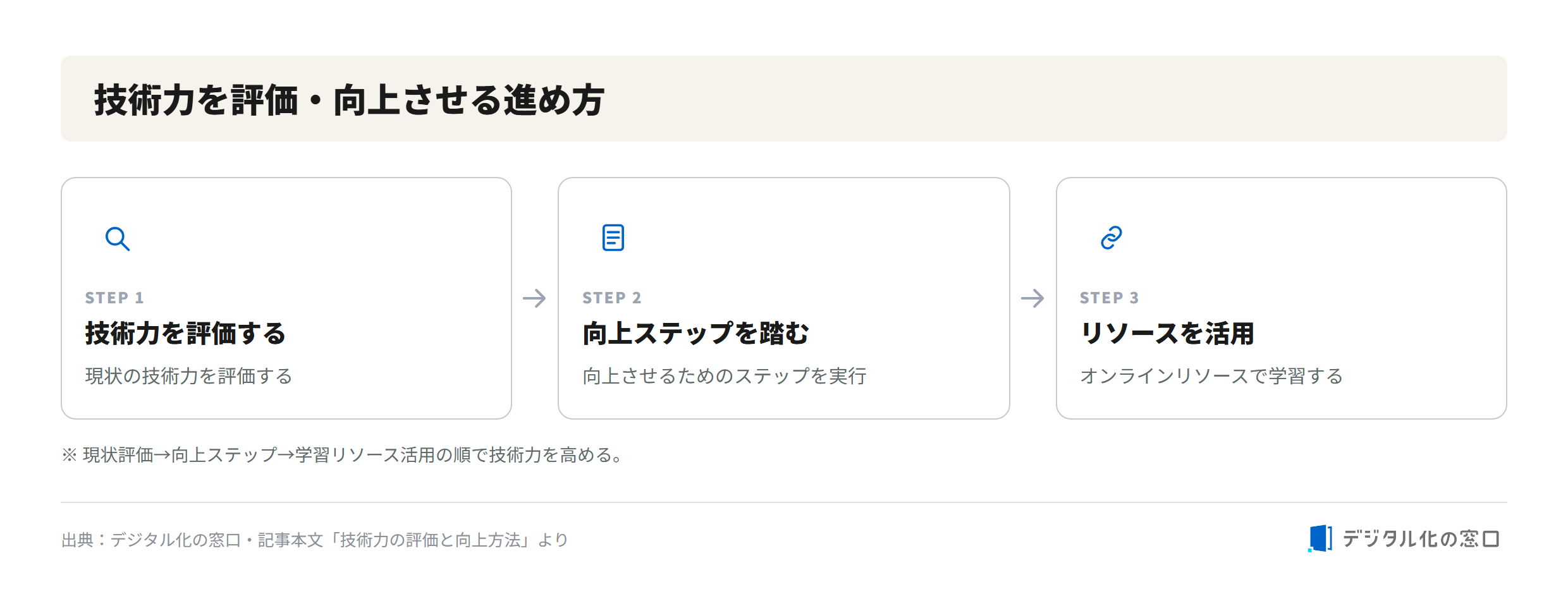Click the source citation text 出典：デジタル化の窓口

coord(315,540)
